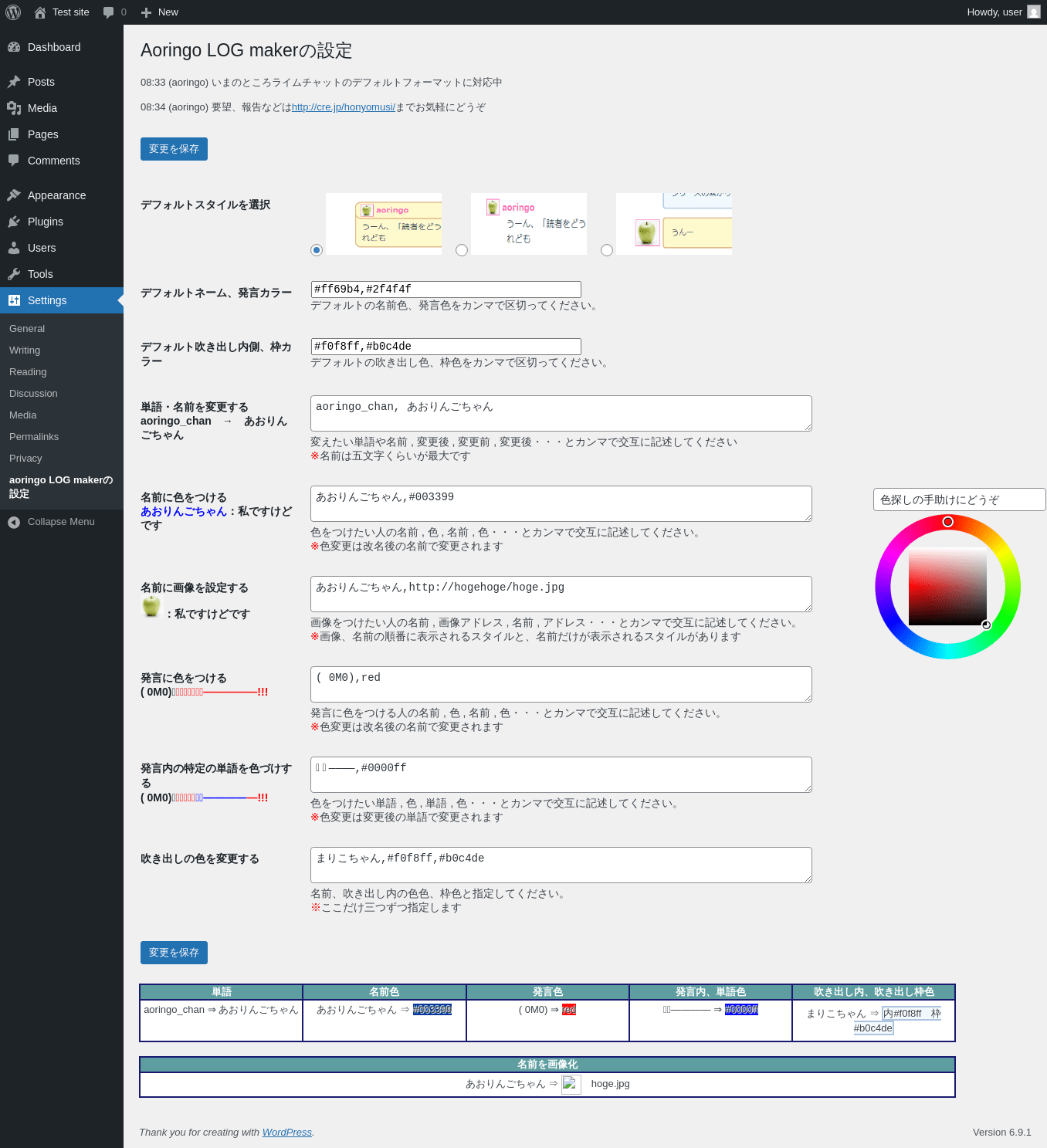The image size is (1047, 1148).
Task: Open aoringo LOG makerの設定 submenu item
Action: 61,487
